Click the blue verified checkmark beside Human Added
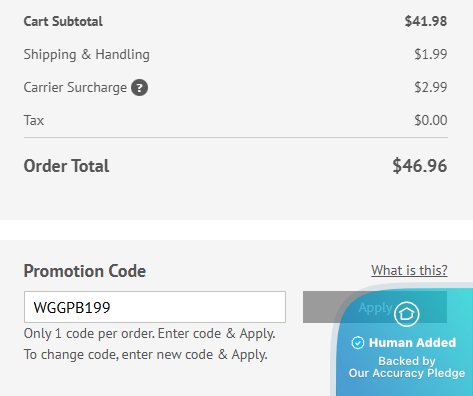 coord(358,343)
